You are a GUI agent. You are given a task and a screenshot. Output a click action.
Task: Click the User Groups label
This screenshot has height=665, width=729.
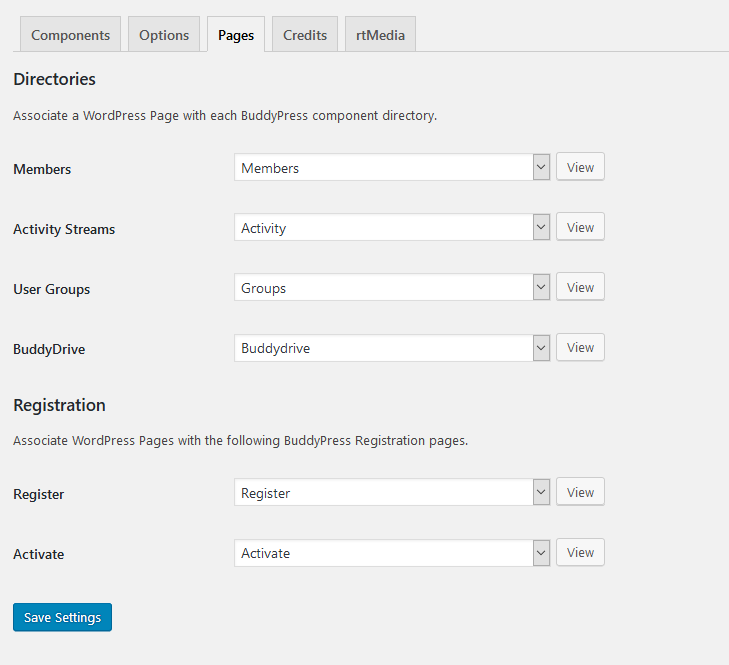52,289
